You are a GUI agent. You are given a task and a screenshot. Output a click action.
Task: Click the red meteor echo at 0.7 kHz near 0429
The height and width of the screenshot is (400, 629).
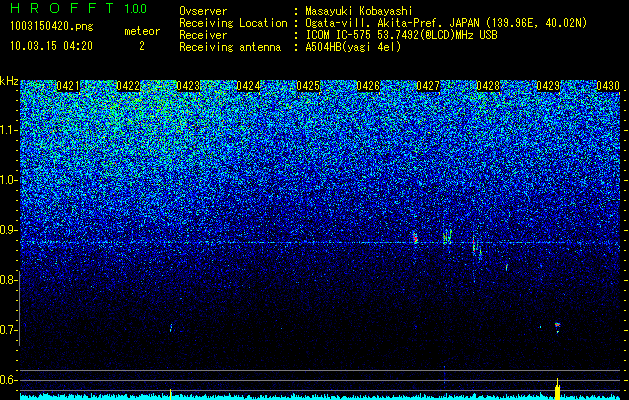pyautogui.click(x=557, y=327)
